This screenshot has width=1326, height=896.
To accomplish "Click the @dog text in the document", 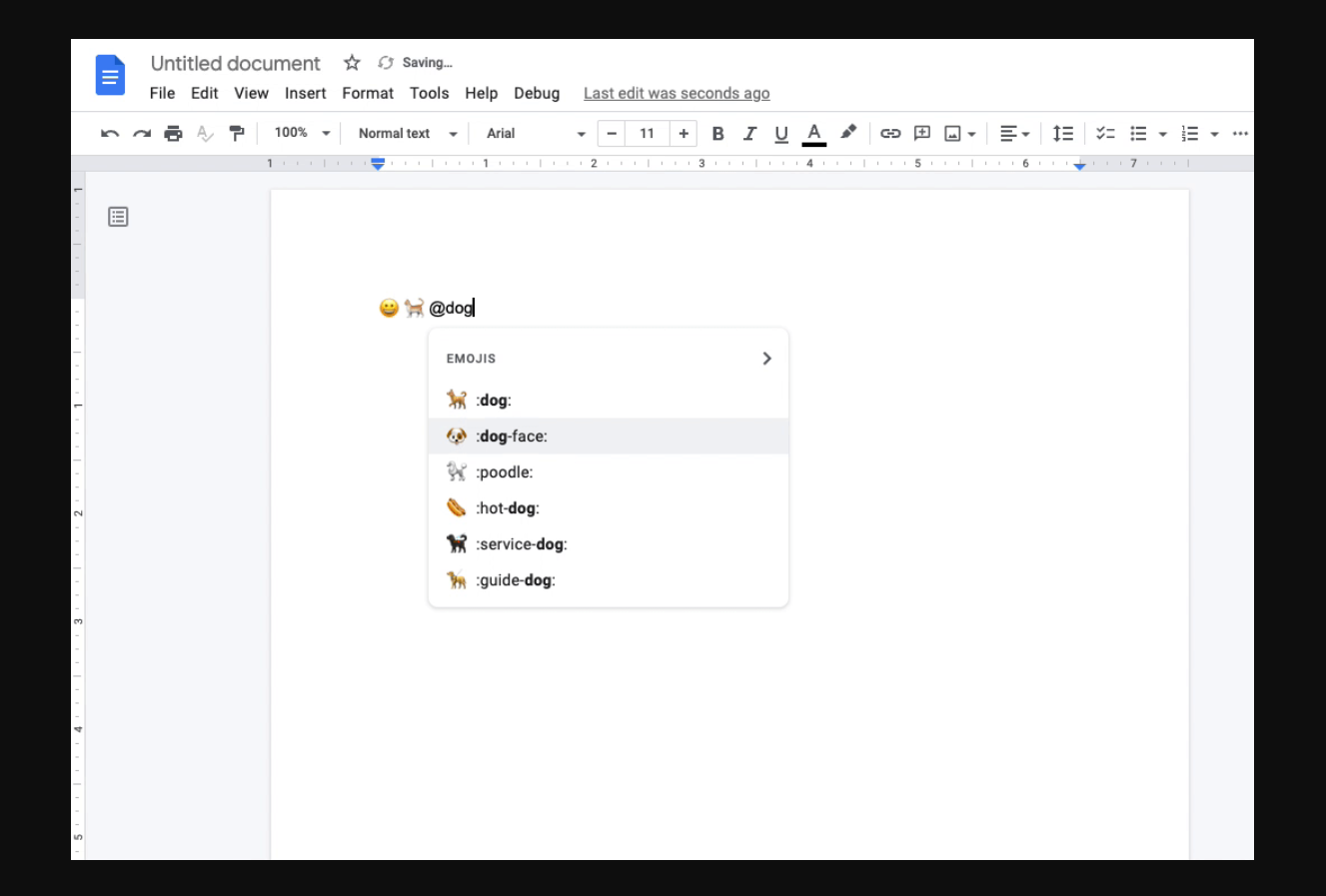I will click(451, 308).
